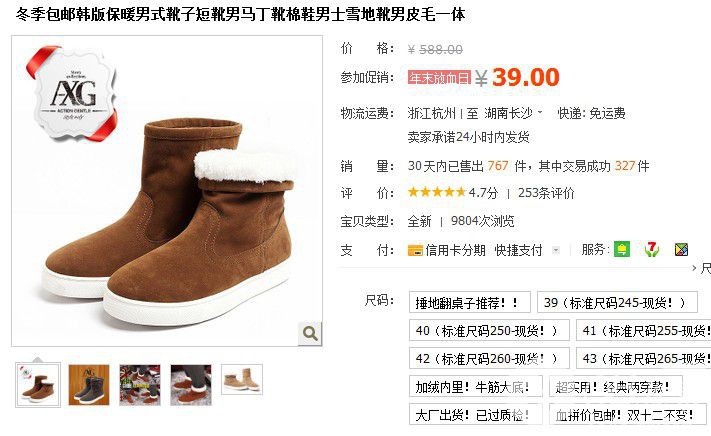Click the green bell service icon
Viewport: 711px width, 436px height.
[x=622, y=249]
